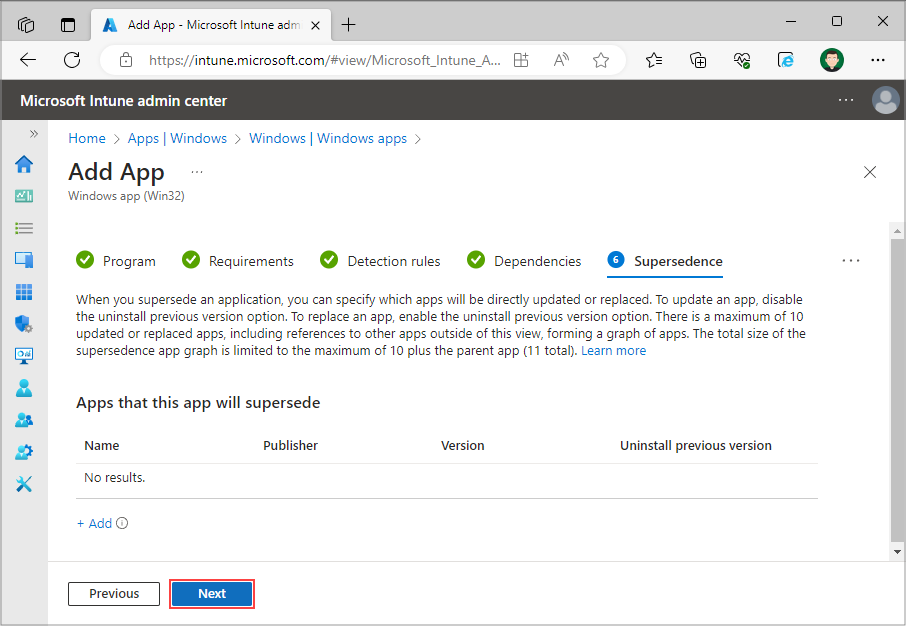Open a new browser tab
Viewport: 906px width, 626px height.
coord(348,25)
